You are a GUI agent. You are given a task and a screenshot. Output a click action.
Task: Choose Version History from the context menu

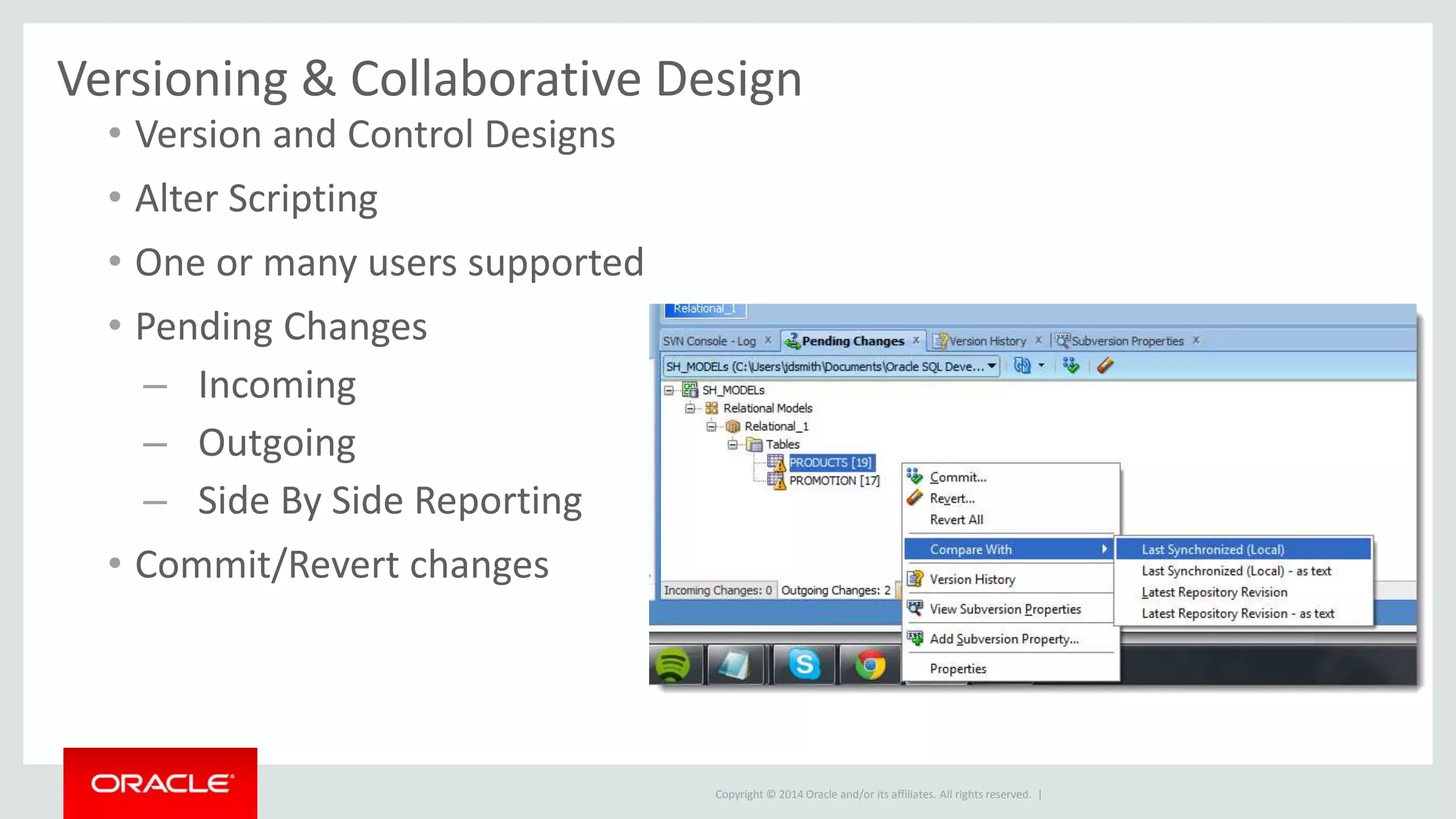pos(1010,579)
